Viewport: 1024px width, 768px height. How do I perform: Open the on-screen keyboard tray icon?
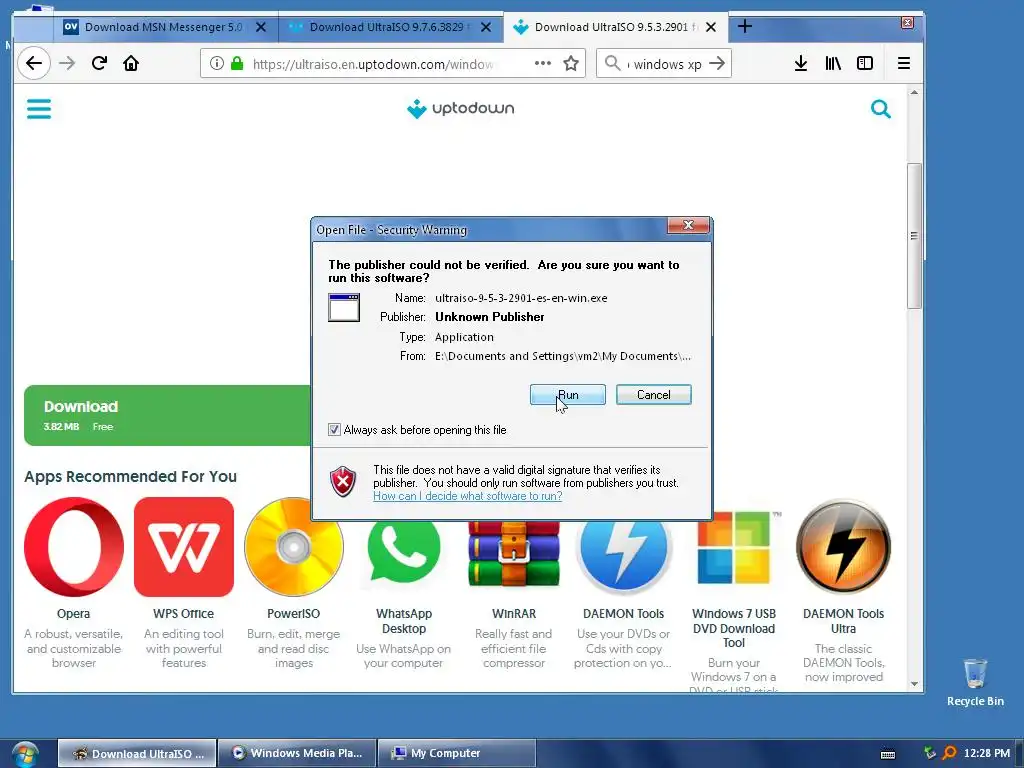(x=888, y=754)
